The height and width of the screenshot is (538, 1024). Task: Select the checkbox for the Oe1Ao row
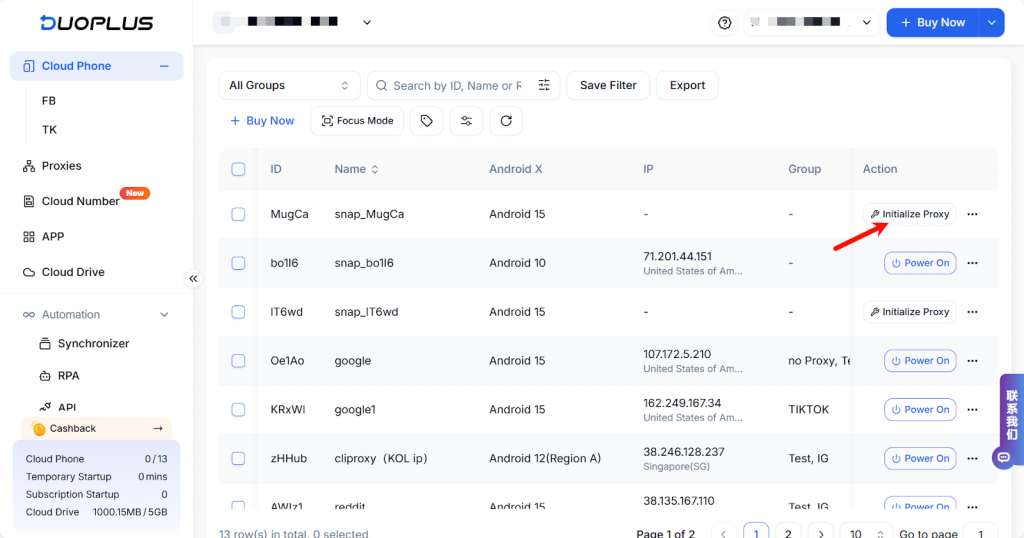pos(238,361)
